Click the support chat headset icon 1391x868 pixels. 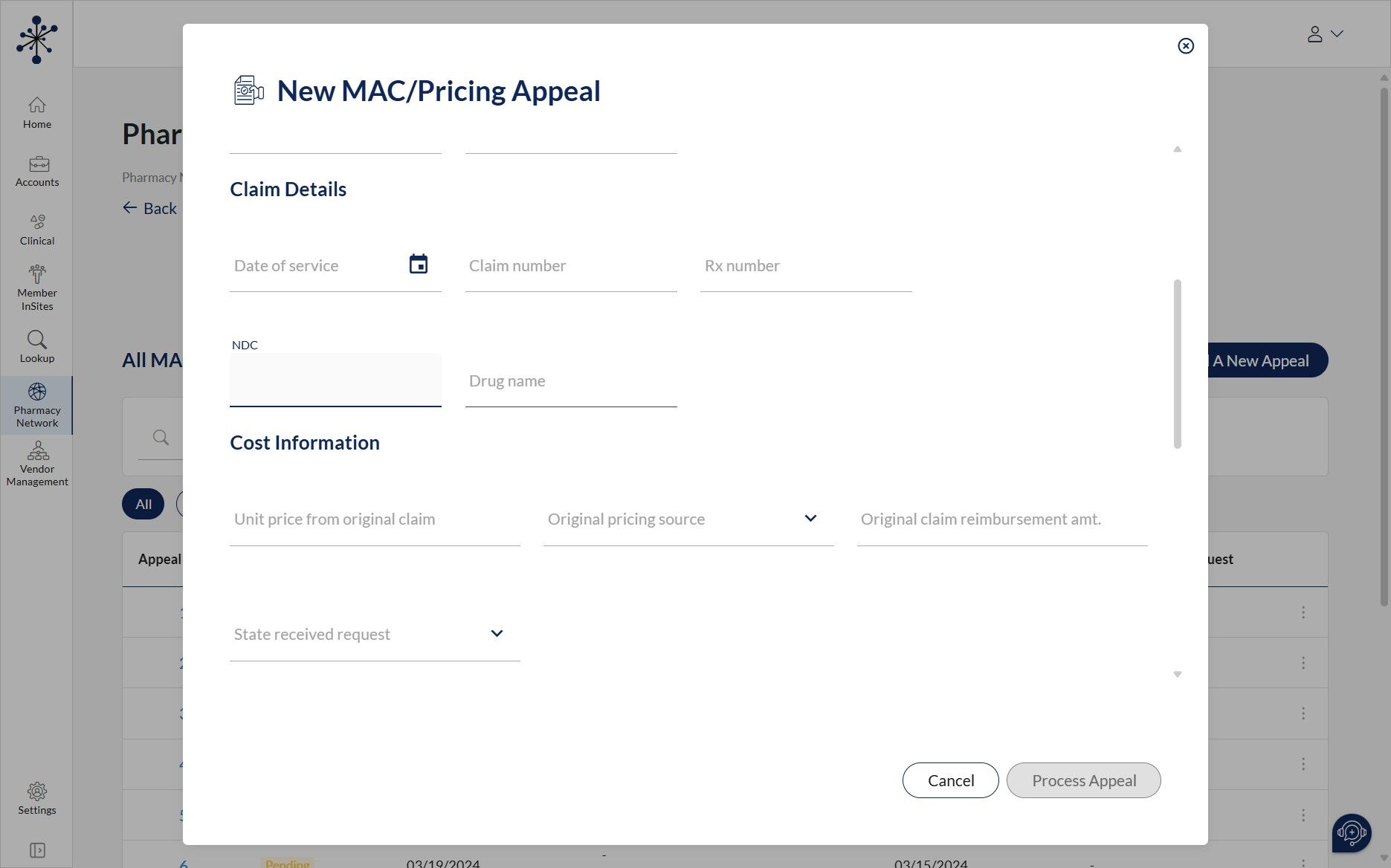click(1351, 832)
